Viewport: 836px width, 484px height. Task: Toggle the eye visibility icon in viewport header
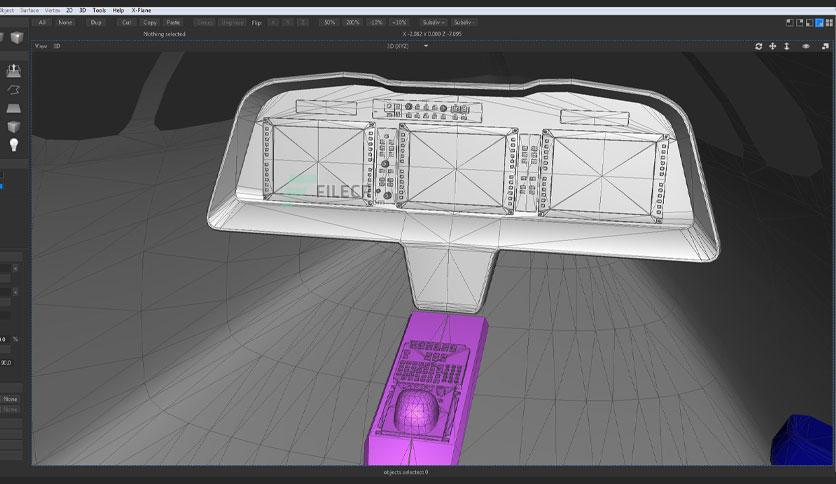click(x=806, y=46)
